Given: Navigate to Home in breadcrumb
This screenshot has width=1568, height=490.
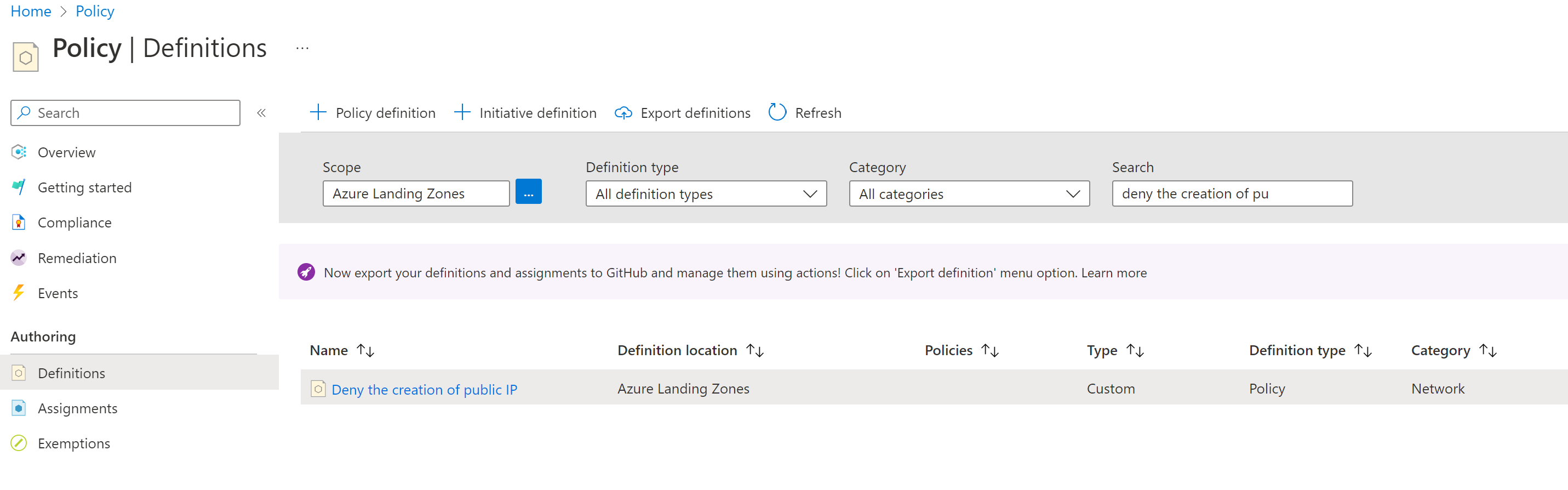Looking at the screenshot, I should [x=31, y=11].
